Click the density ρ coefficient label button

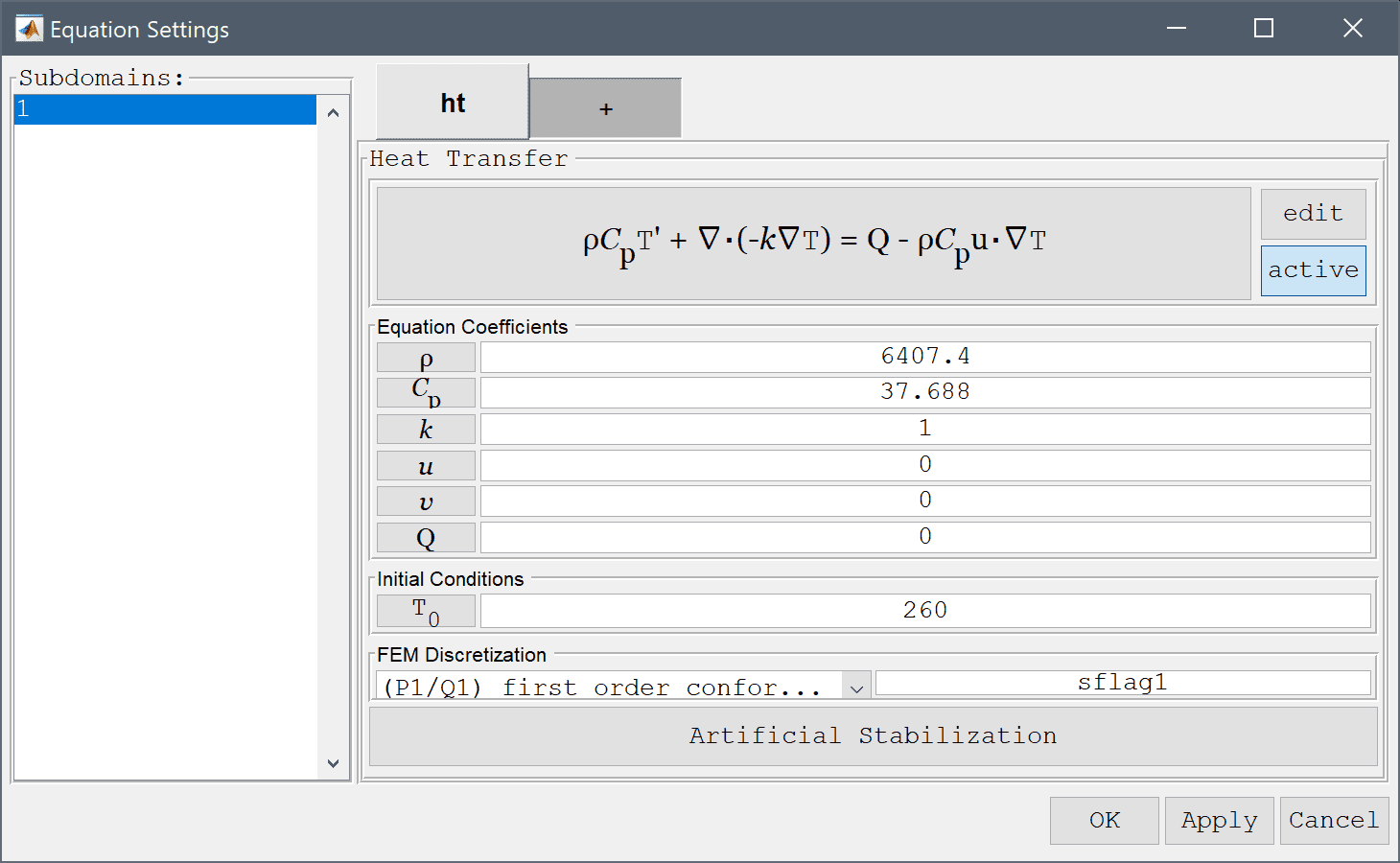426,358
